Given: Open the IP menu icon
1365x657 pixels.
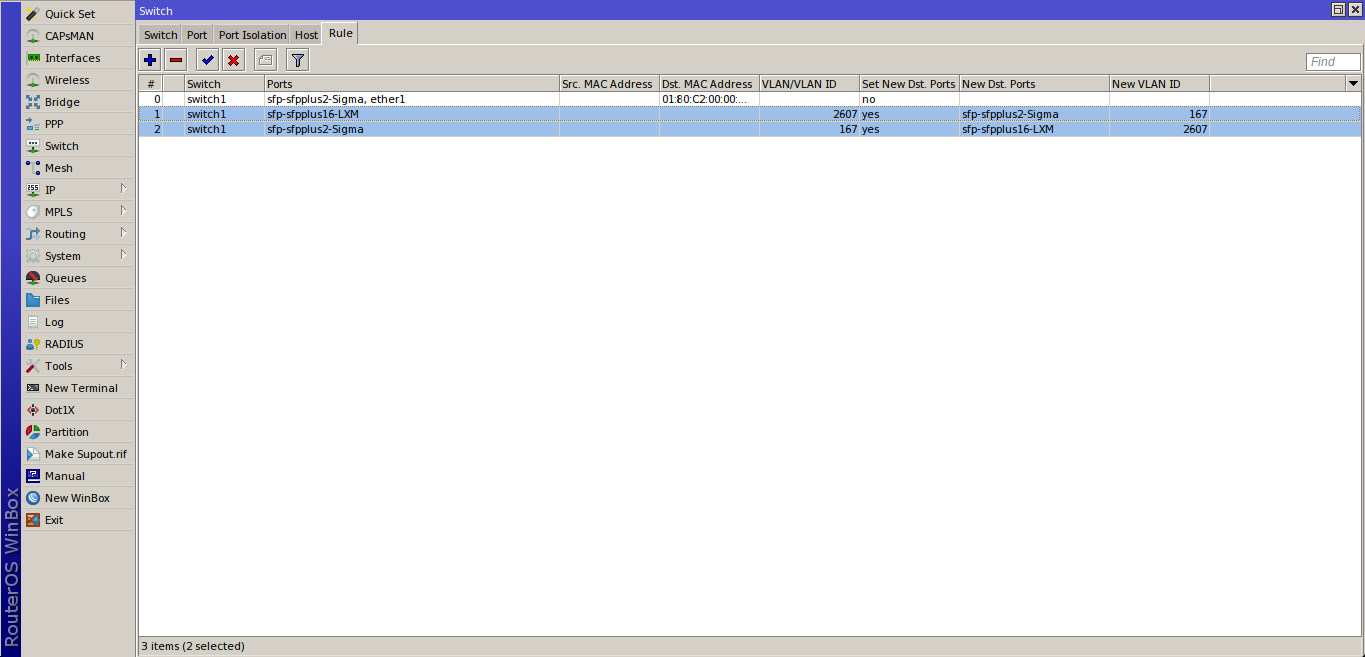Looking at the screenshot, I should point(33,190).
